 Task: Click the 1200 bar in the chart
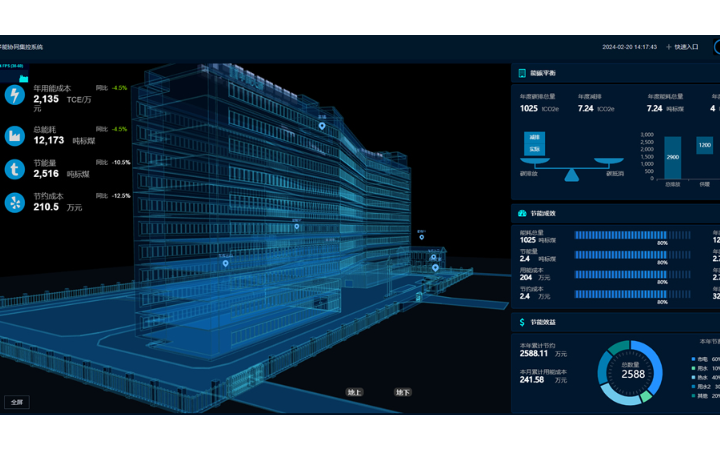705,146
